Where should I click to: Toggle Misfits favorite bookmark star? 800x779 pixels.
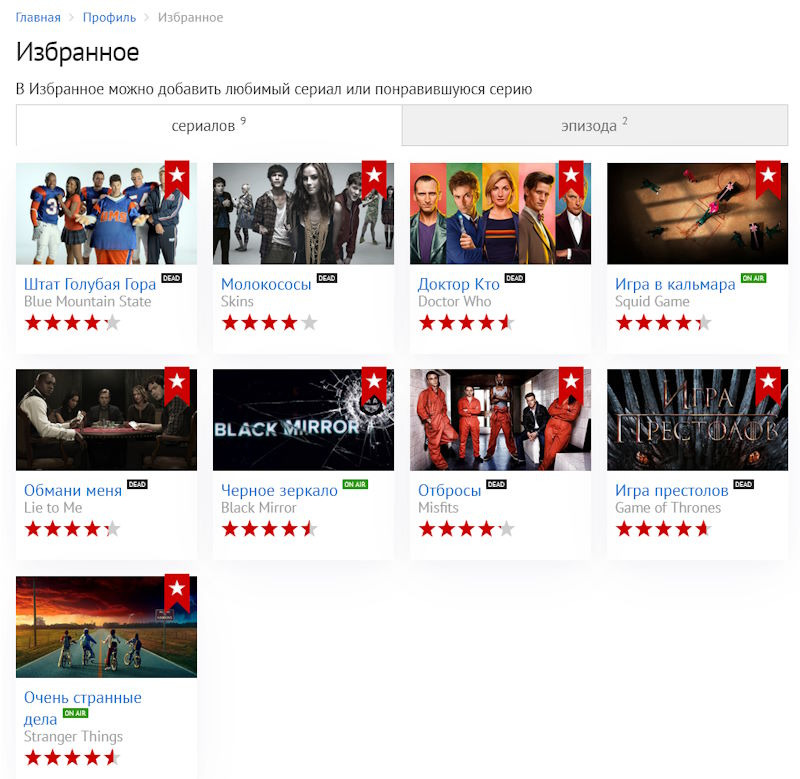coord(571,385)
